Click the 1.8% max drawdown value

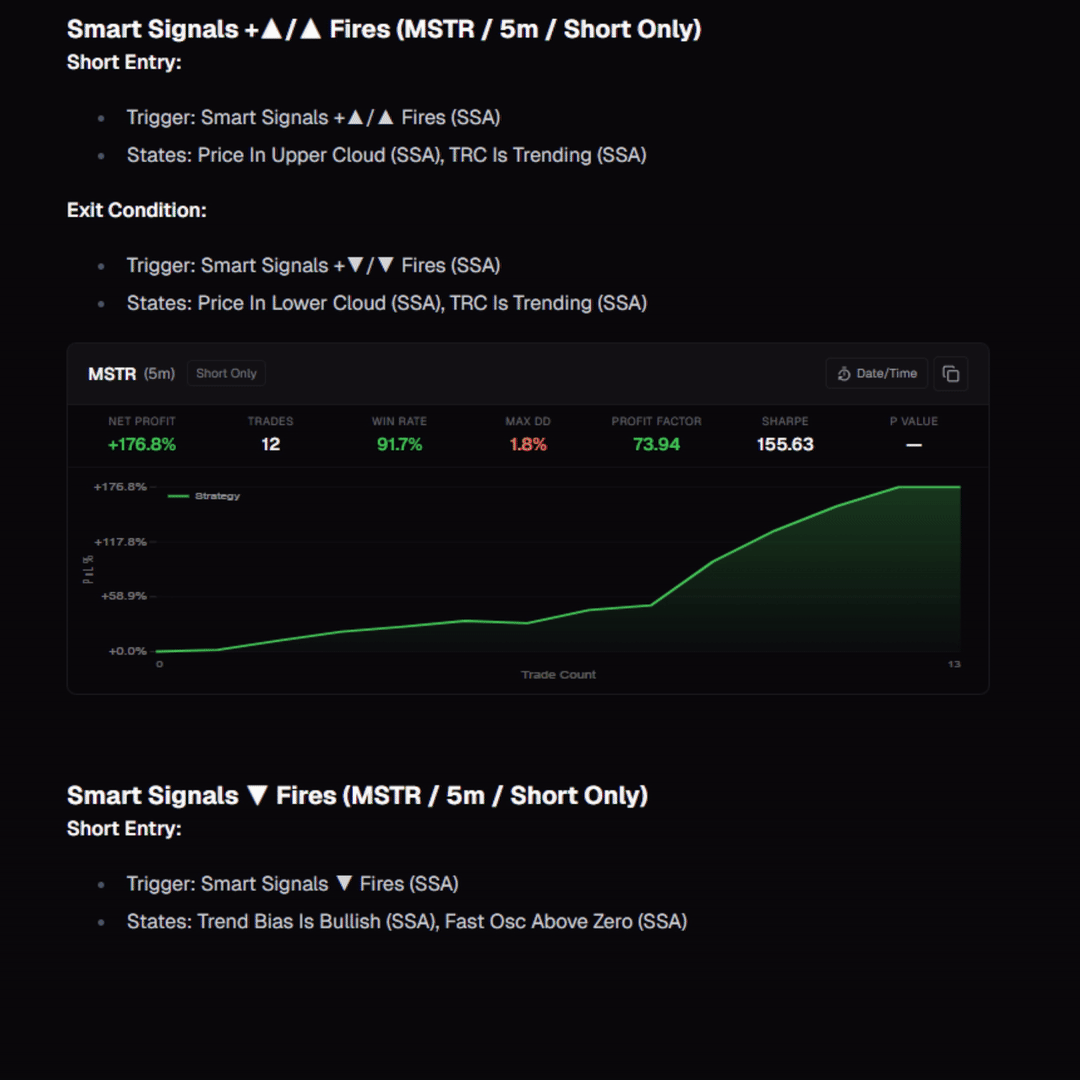click(528, 445)
